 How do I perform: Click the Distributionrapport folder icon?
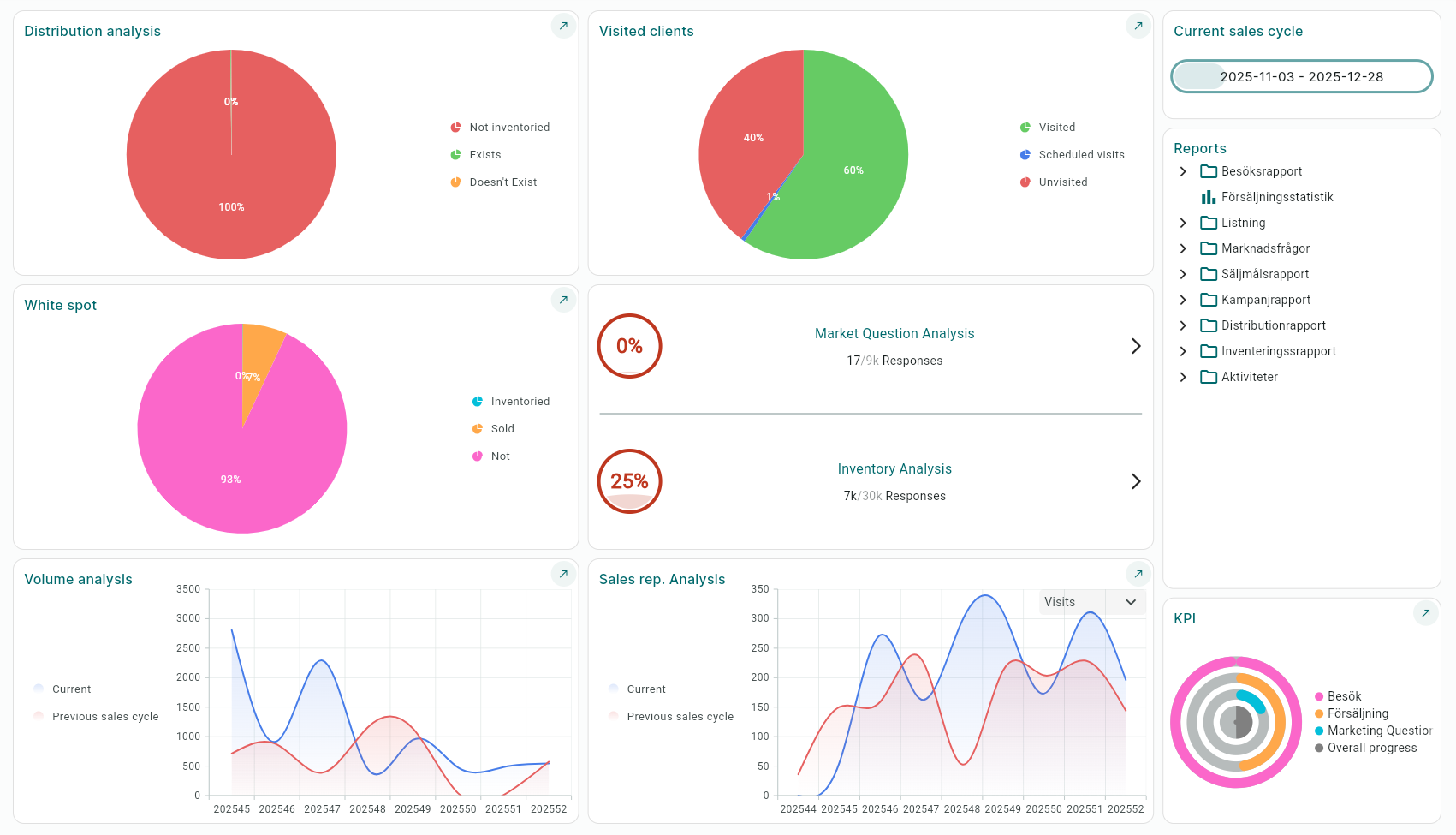[1209, 325]
